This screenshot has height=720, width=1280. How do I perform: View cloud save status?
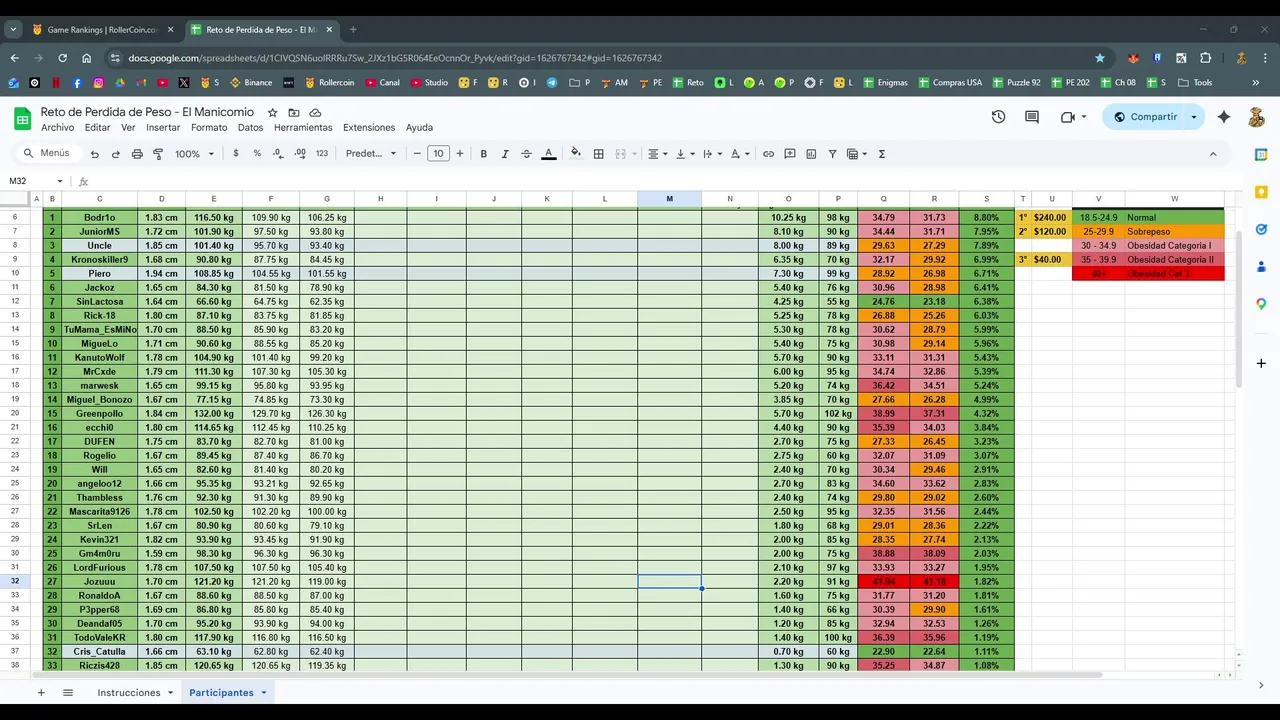pos(316,113)
